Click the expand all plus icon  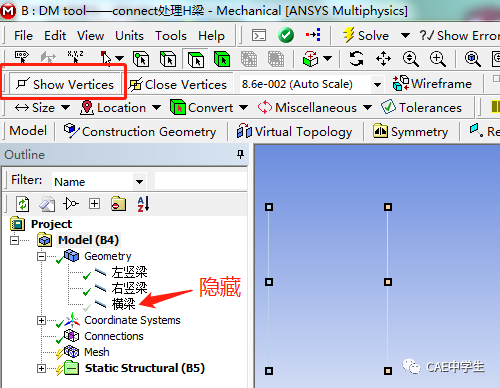coord(94,203)
